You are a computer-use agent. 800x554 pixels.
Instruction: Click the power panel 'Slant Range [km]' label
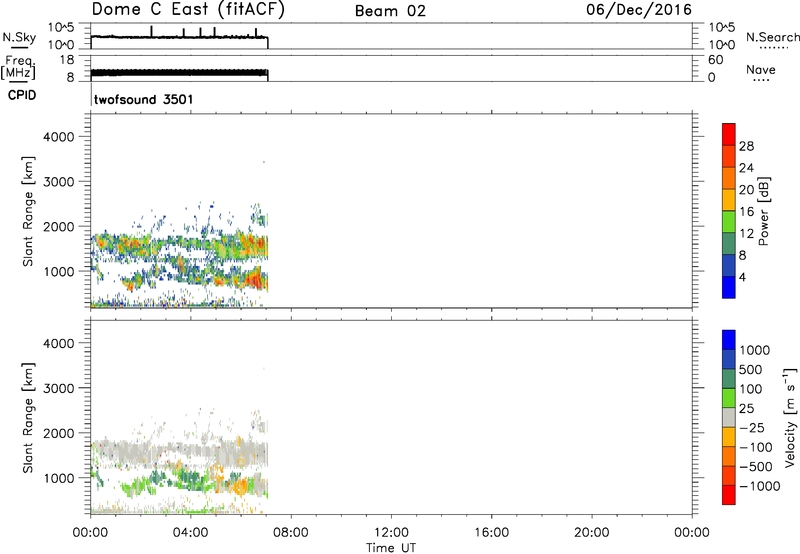point(28,211)
